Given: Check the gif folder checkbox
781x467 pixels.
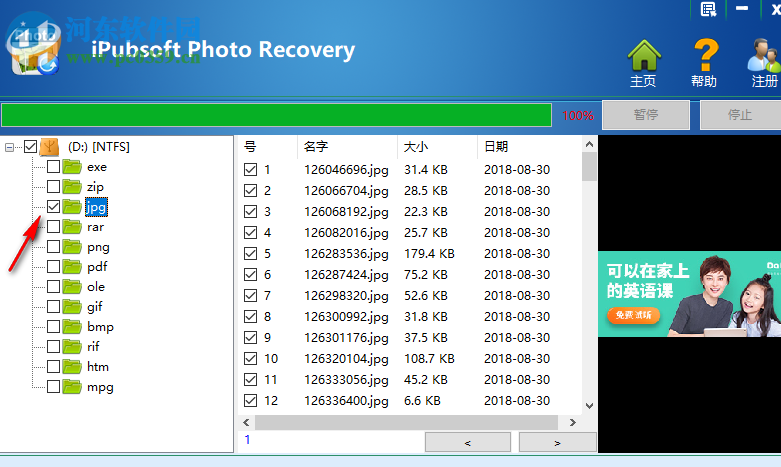Looking at the screenshot, I should (53, 306).
